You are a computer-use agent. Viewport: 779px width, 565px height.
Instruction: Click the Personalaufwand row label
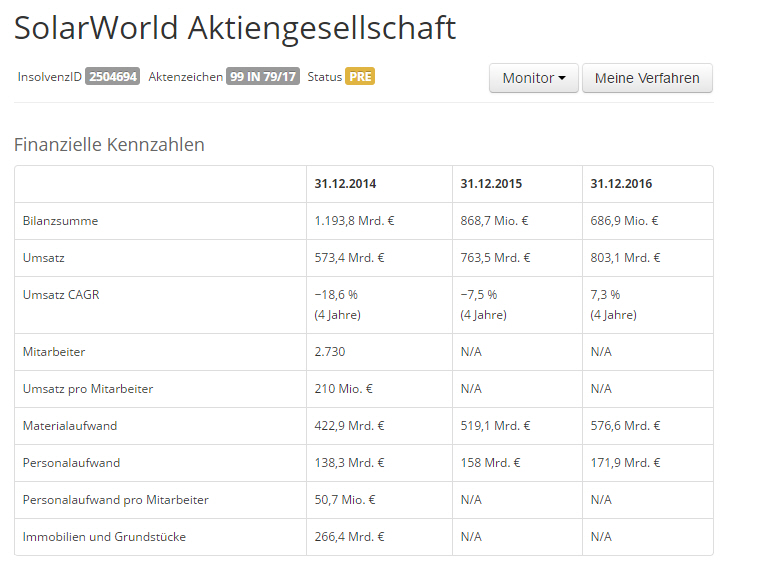coord(72,463)
